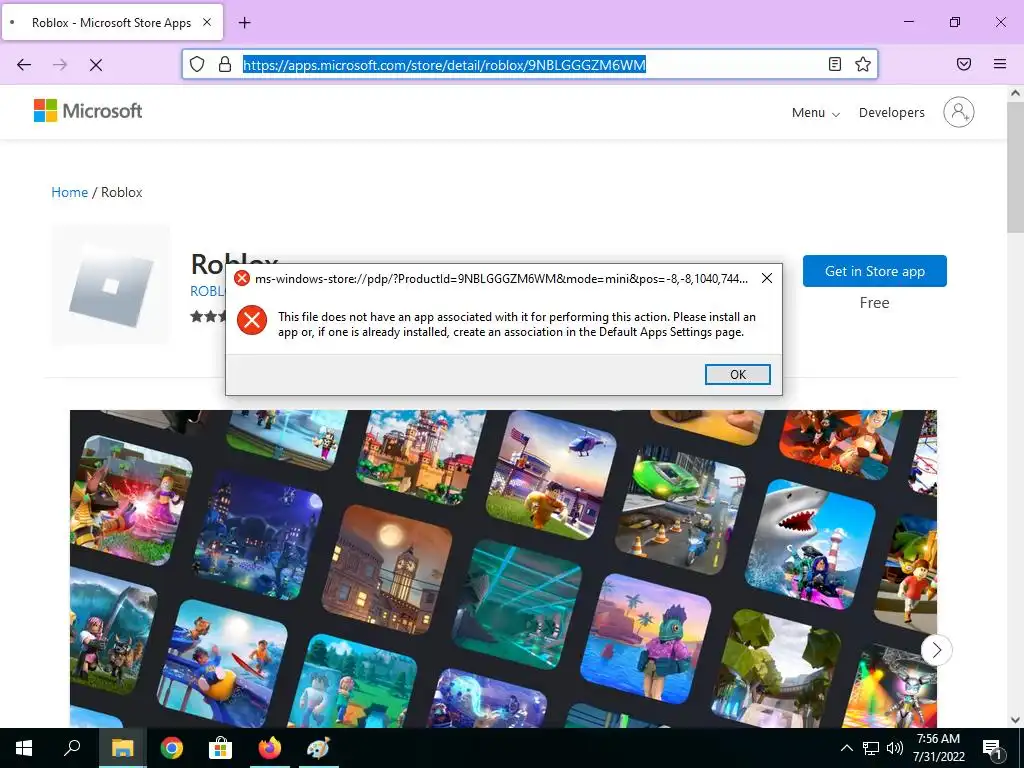
Task: Click the Roblox breadcrumb text
Action: click(121, 192)
